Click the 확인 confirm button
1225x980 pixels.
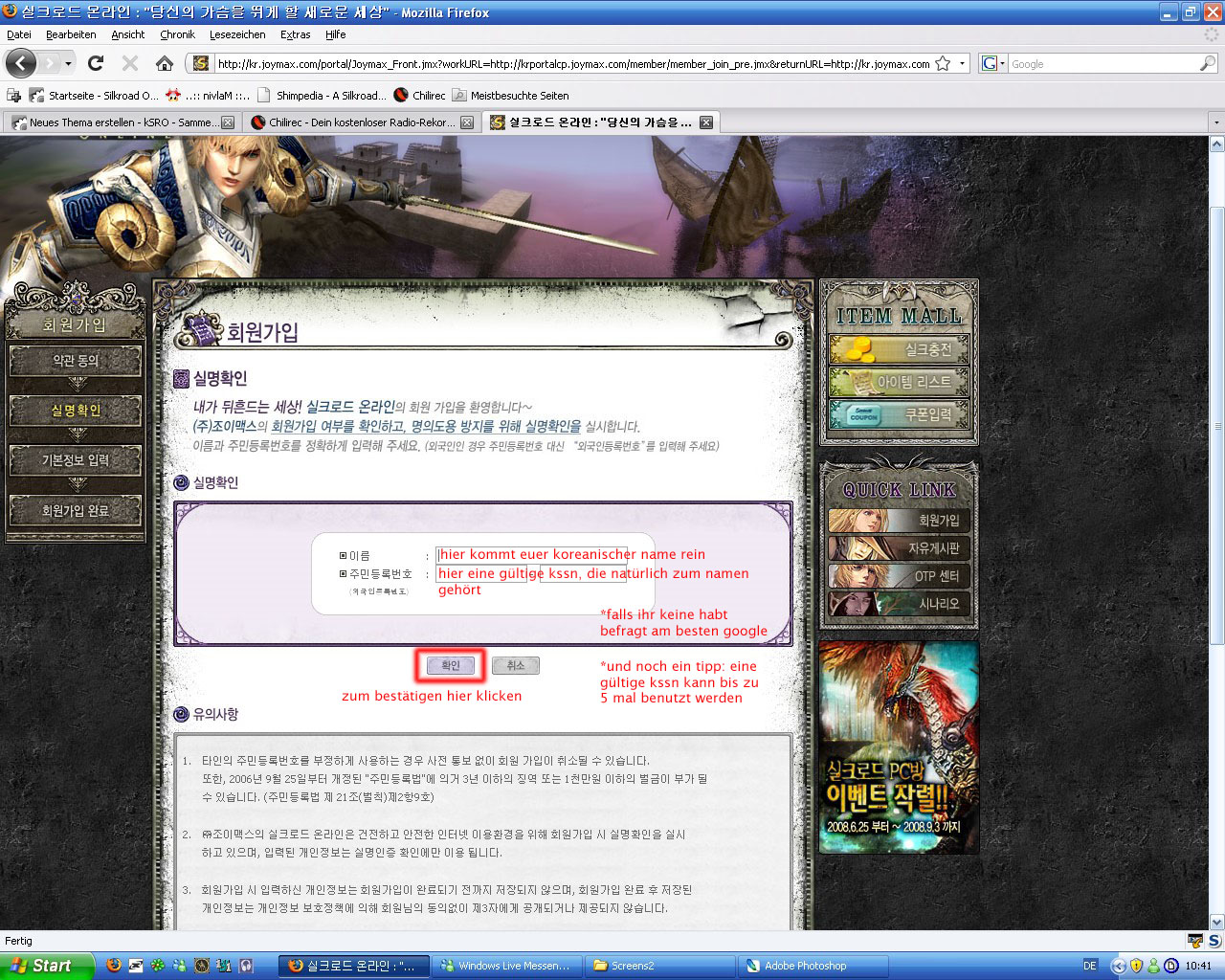451,665
